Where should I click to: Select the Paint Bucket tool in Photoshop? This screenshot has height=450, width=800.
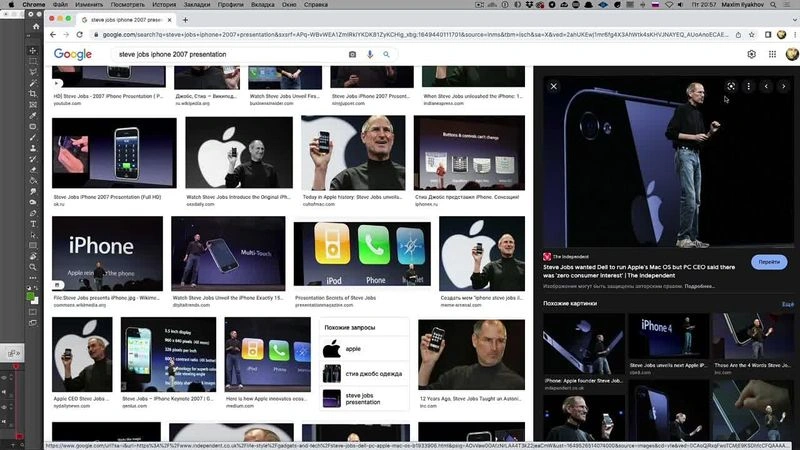[x=33, y=181]
